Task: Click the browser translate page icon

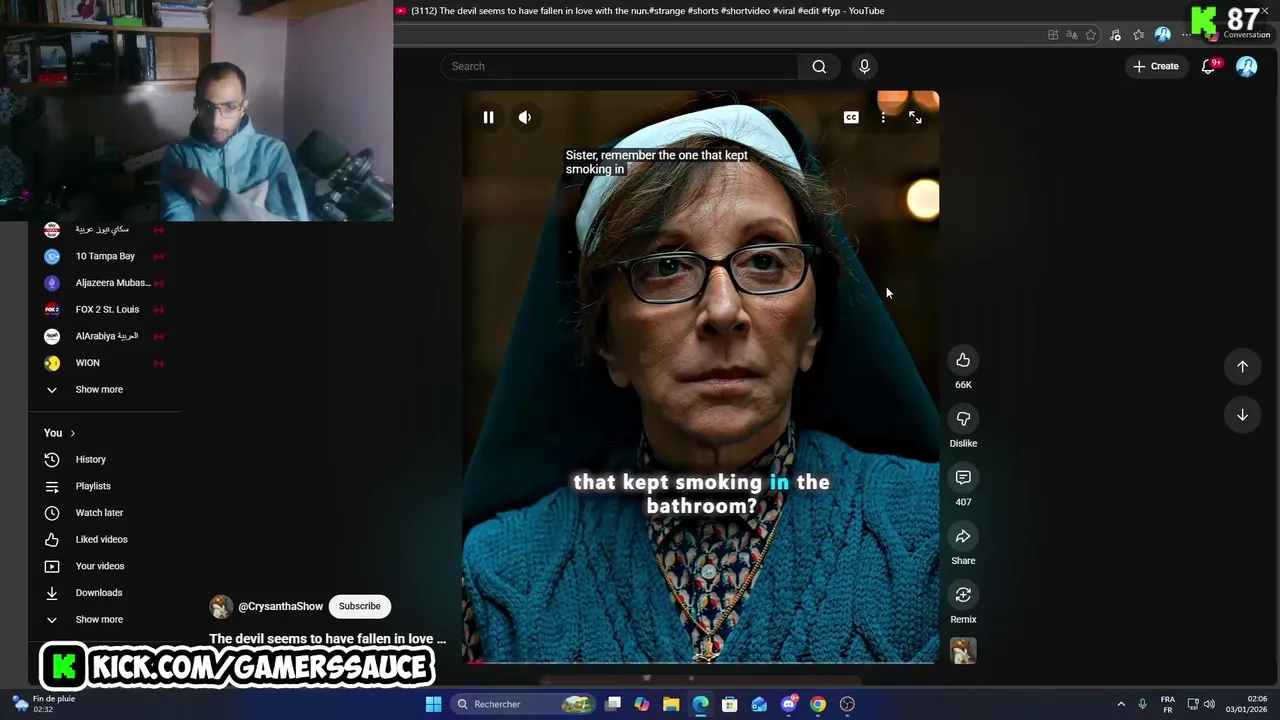Action: [x=1071, y=35]
